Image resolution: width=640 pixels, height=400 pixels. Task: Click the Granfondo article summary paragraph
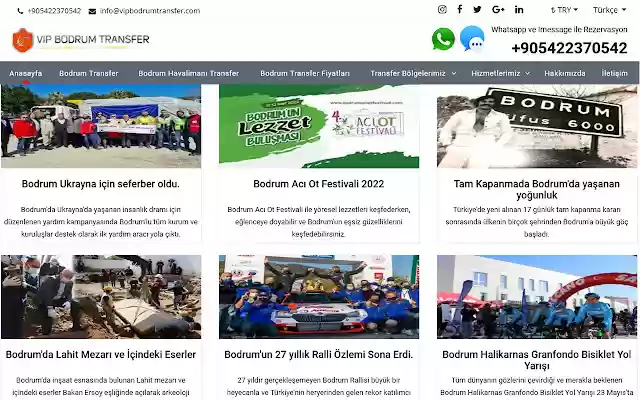coord(537,386)
